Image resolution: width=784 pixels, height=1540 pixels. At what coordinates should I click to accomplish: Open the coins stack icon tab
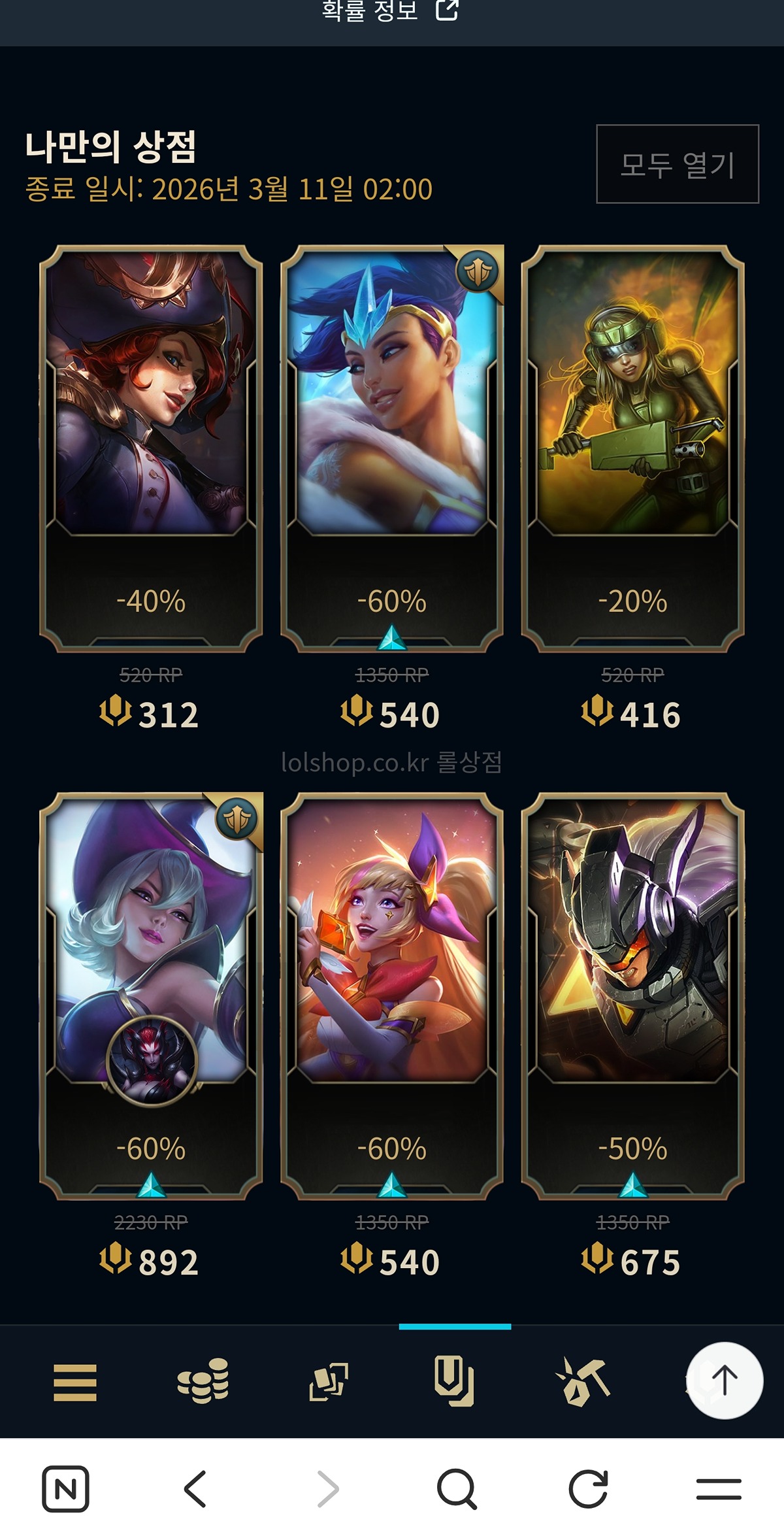click(x=203, y=1381)
